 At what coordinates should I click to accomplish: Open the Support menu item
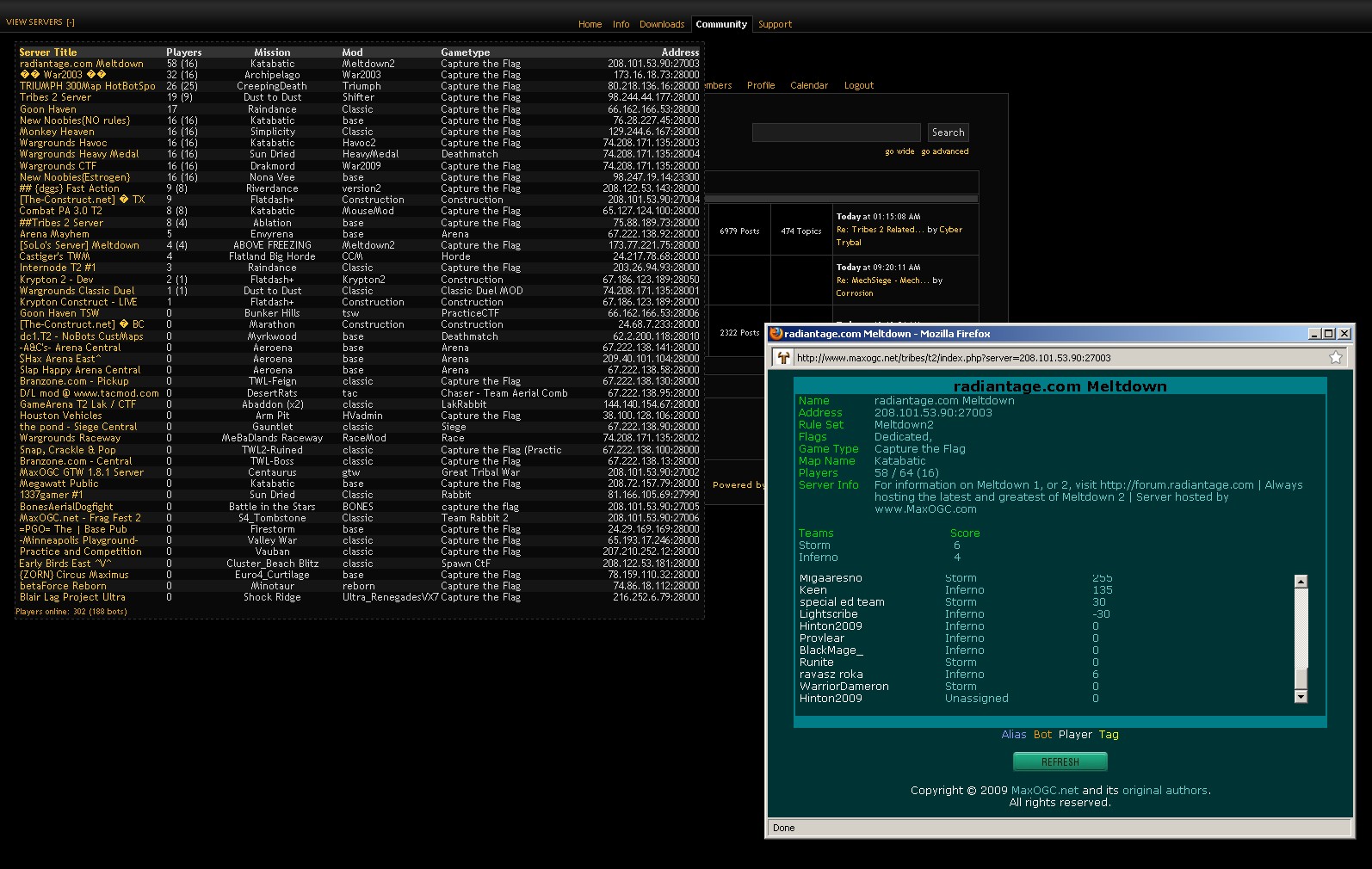click(x=775, y=24)
